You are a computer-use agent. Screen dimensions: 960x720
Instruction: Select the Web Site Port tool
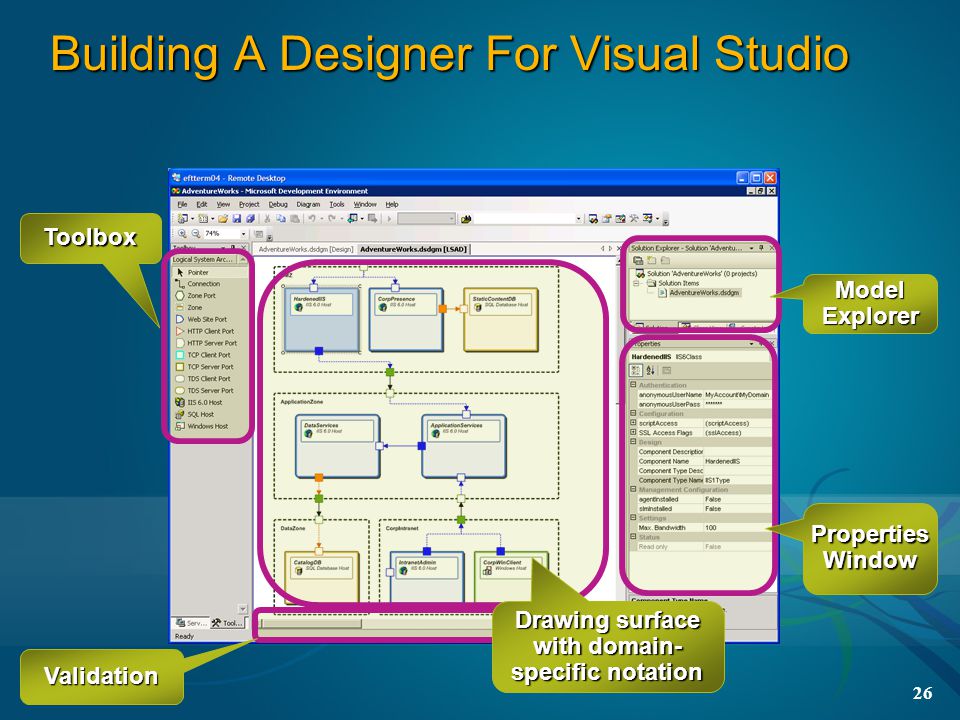tap(210, 320)
